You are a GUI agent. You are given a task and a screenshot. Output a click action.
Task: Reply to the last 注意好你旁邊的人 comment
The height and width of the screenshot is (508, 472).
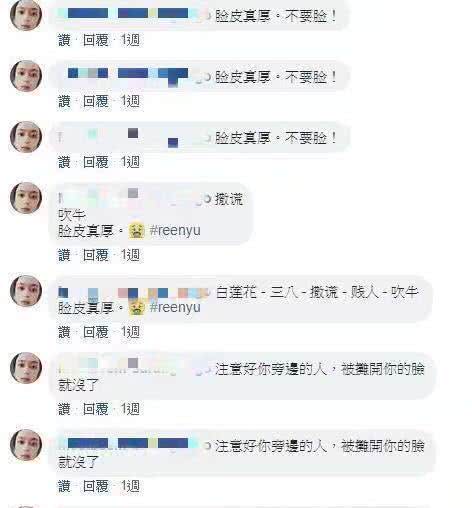(x=96, y=486)
